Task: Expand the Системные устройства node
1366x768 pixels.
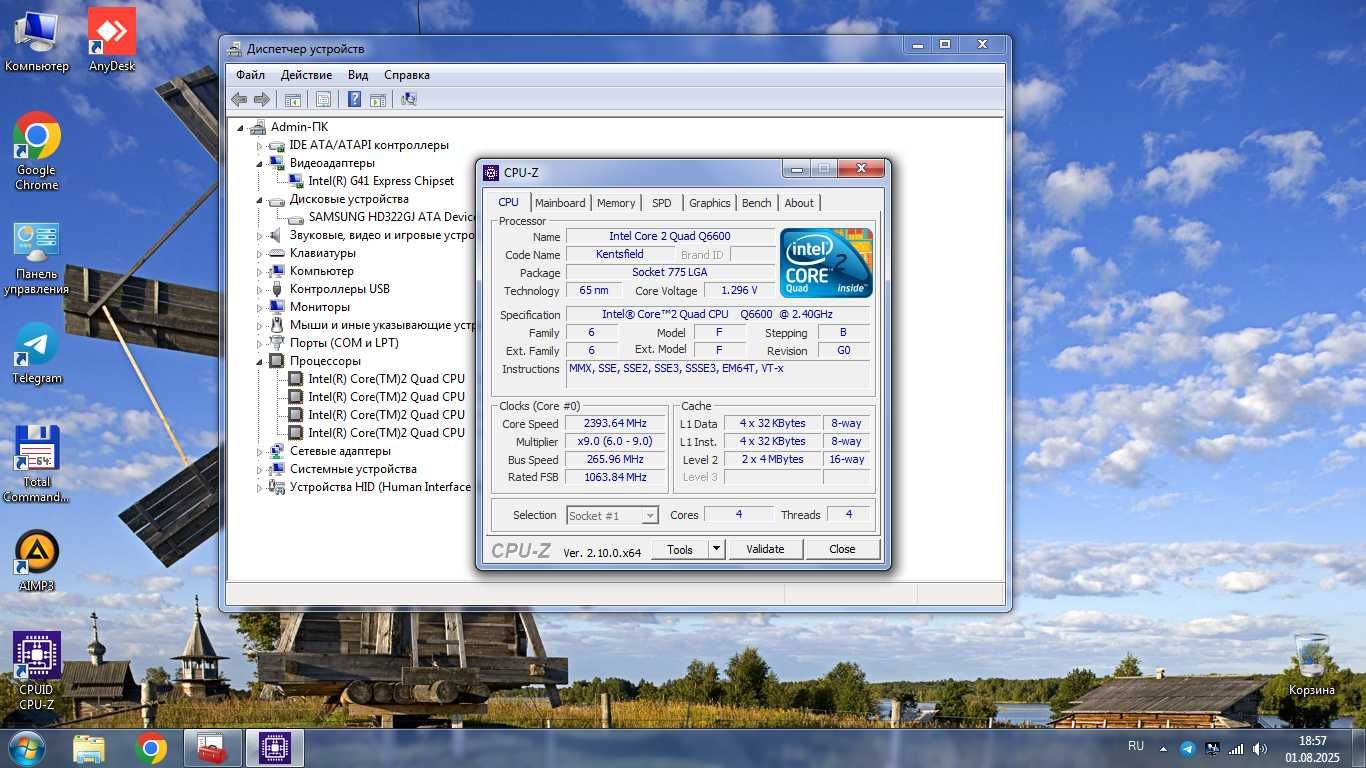Action: pos(259,470)
